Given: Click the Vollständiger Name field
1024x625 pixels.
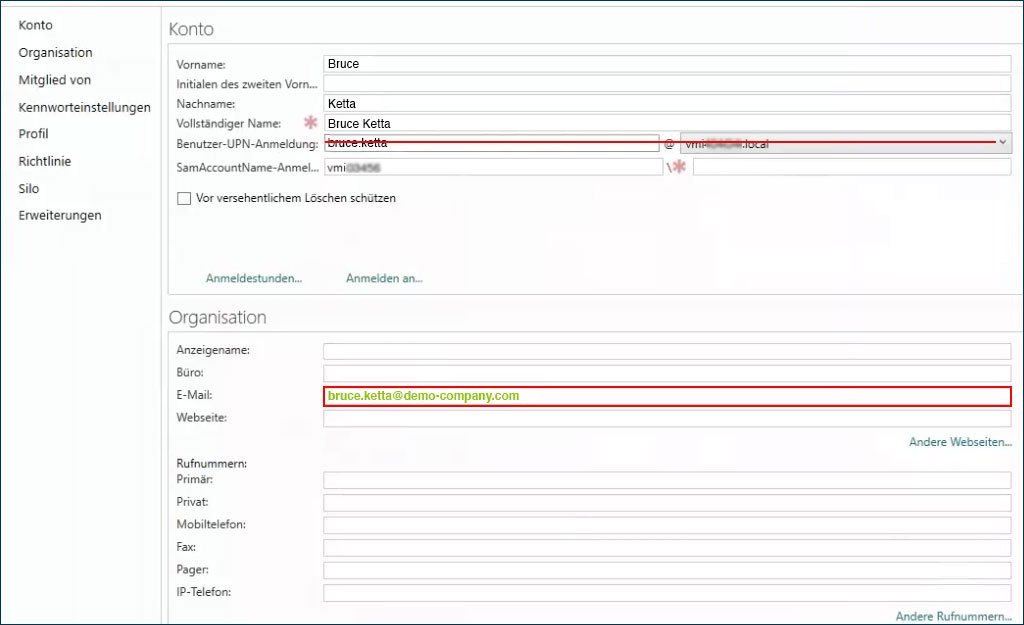Looking at the screenshot, I should [x=667, y=123].
